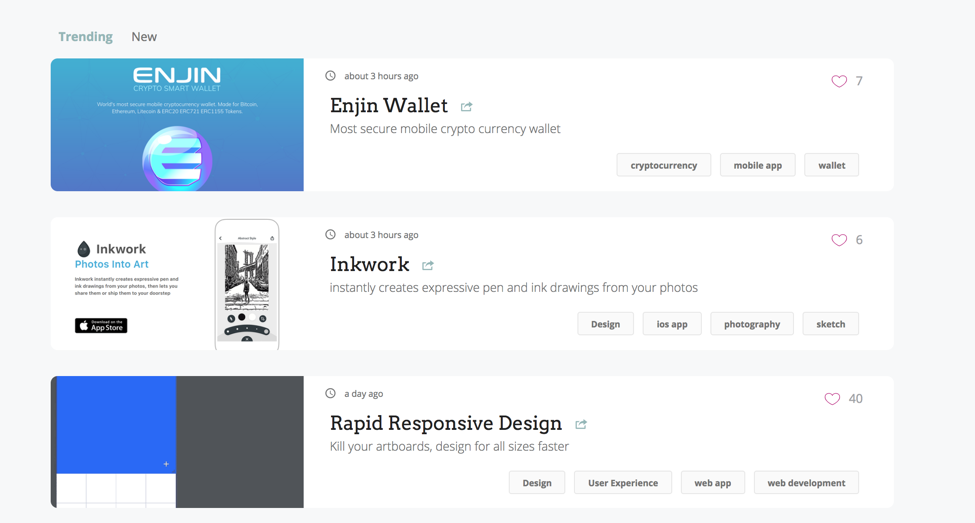
Task: Like Enjin Wallet with heart icon
Action: click(x=839, y=81)
